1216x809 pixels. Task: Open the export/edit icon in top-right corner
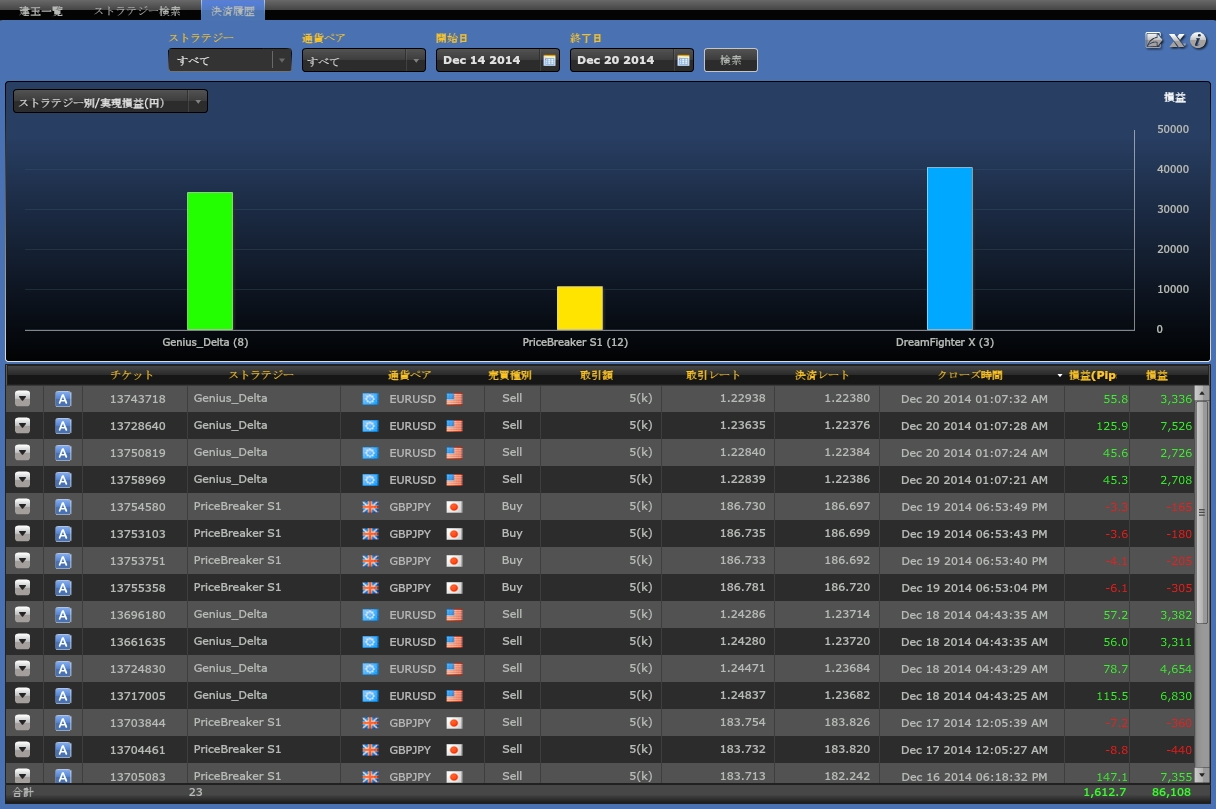[x=1153, y=40]
